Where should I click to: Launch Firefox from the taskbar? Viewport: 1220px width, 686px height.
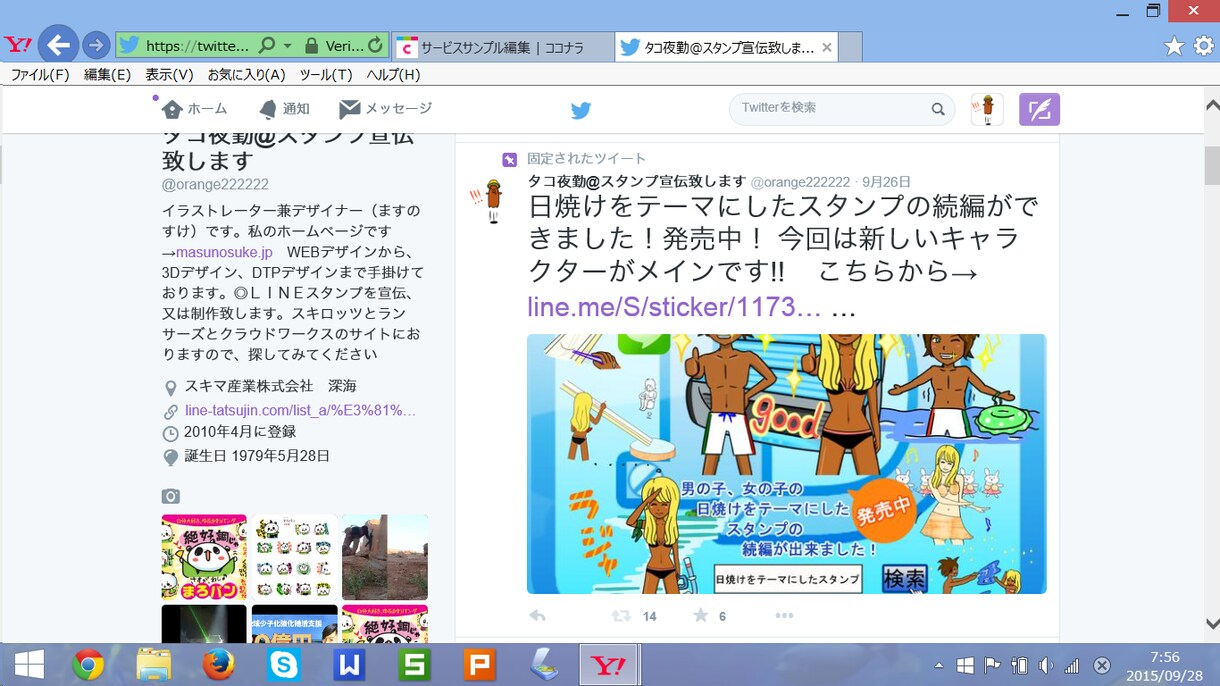[x=218, y=665]
